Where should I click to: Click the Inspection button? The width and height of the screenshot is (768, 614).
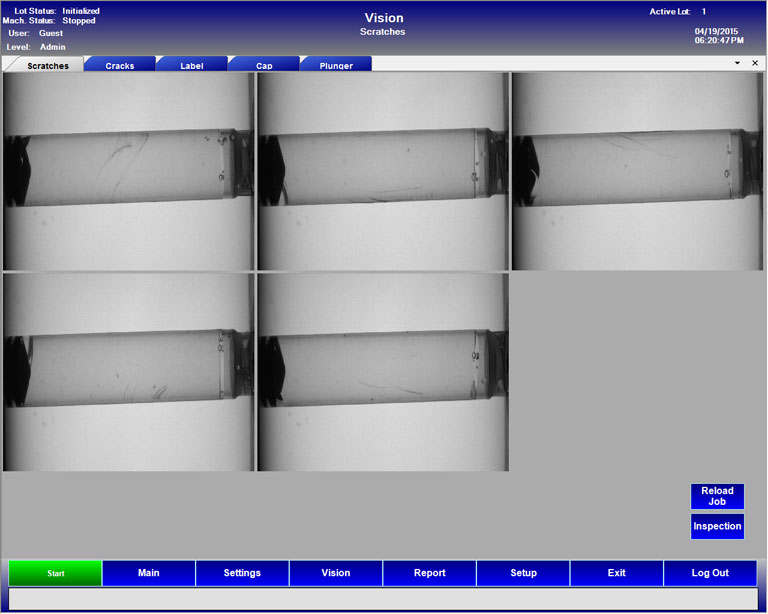(x=717, y=526)
